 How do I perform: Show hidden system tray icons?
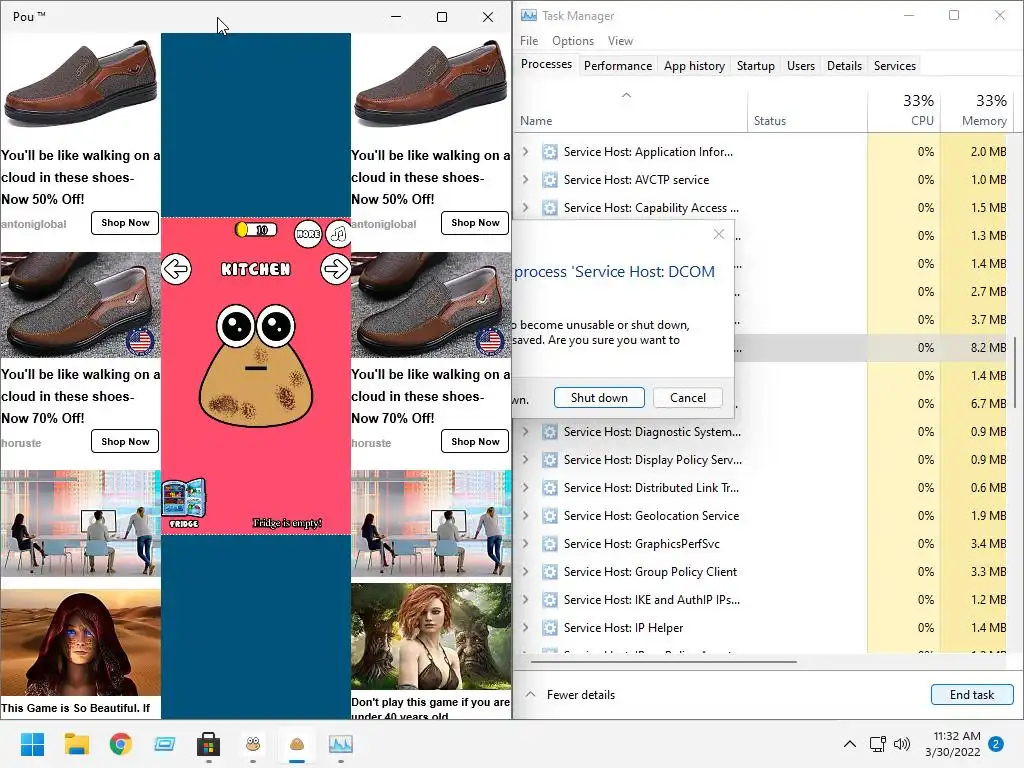(850, 744)
